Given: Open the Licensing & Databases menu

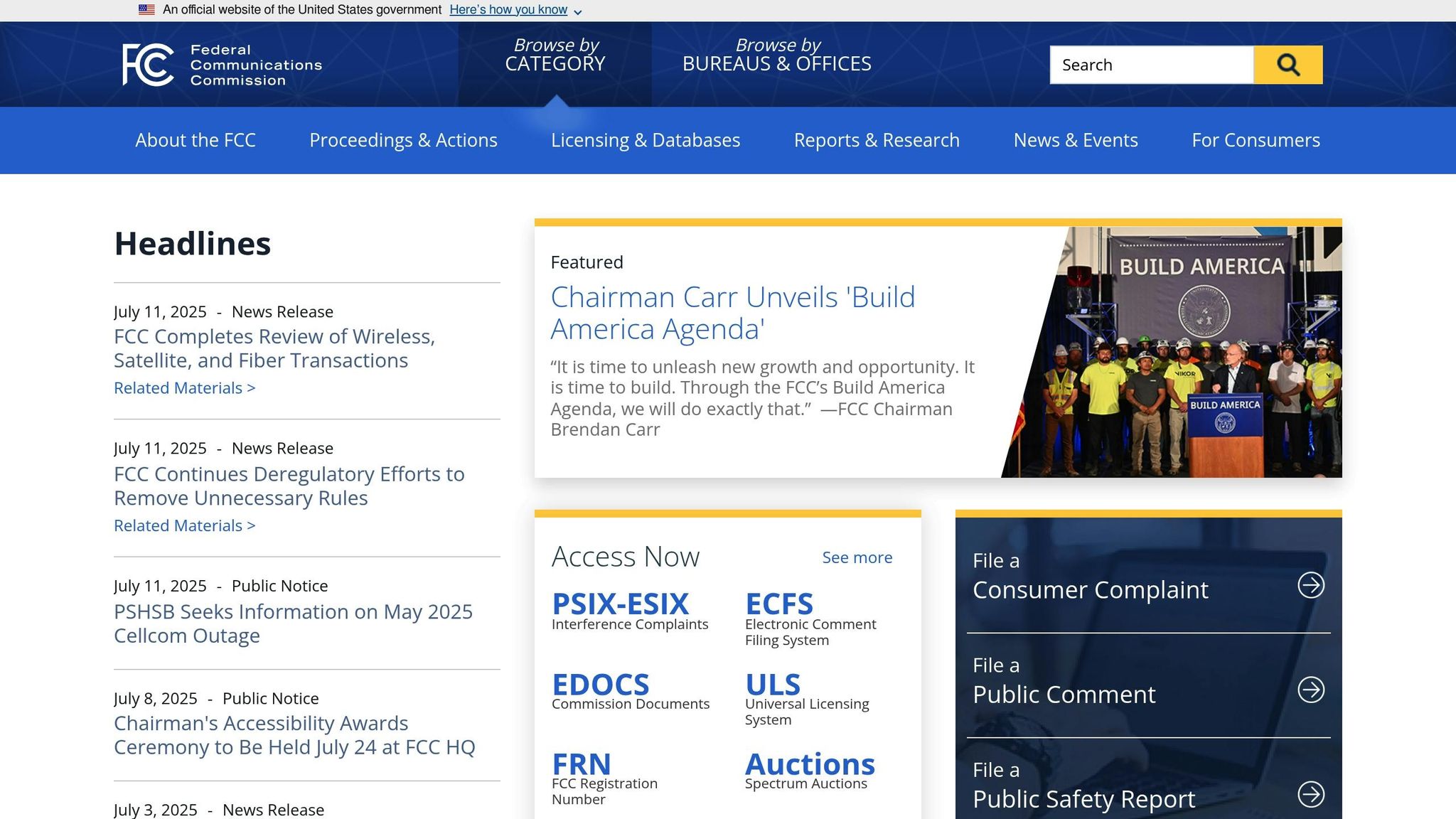Looking at the screenshot, I should (646, 140).
